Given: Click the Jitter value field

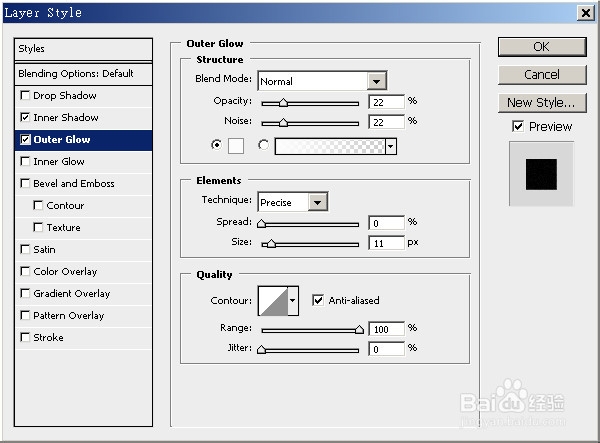Looking at the screenshot, I should point(386,349).
